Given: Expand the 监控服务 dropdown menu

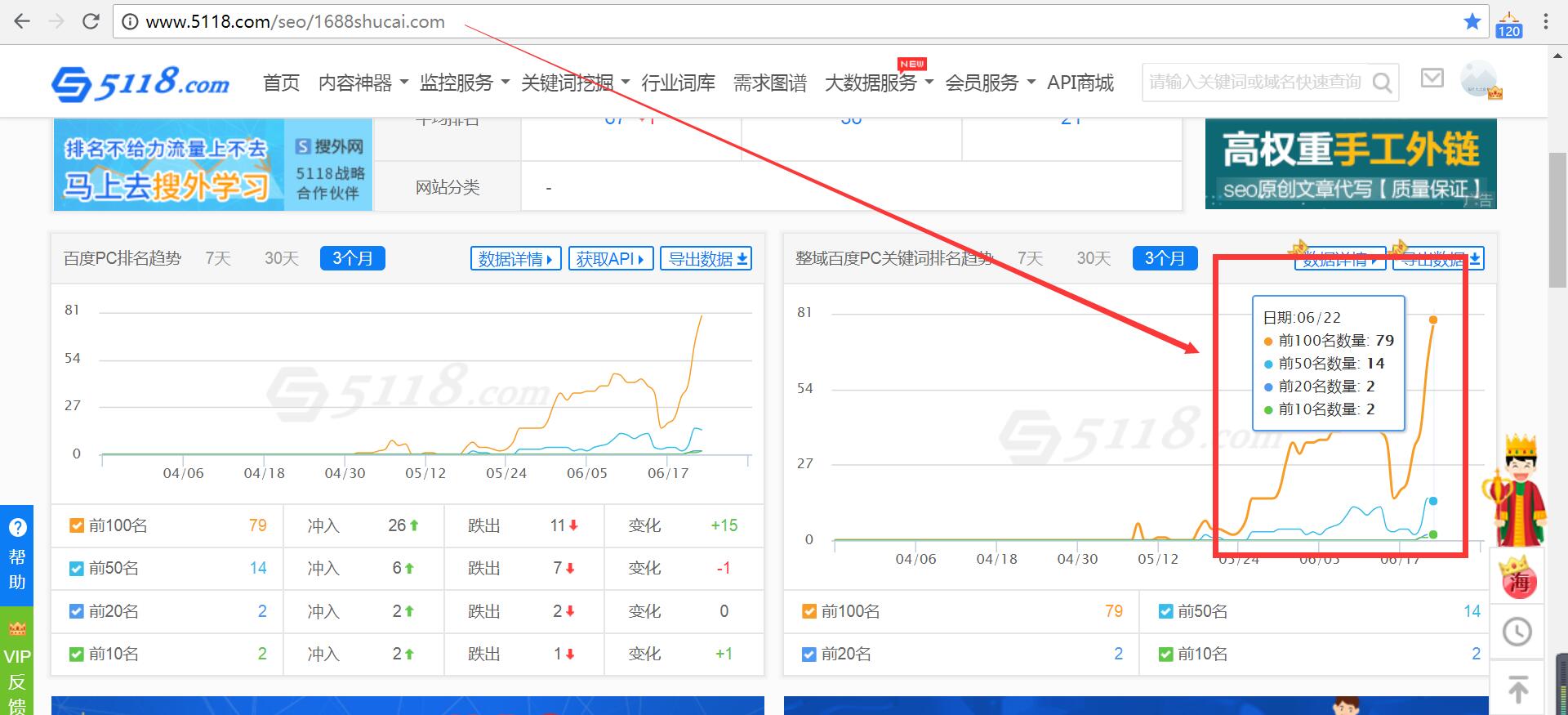Looking at the screenshot, I should click(465, 83).
